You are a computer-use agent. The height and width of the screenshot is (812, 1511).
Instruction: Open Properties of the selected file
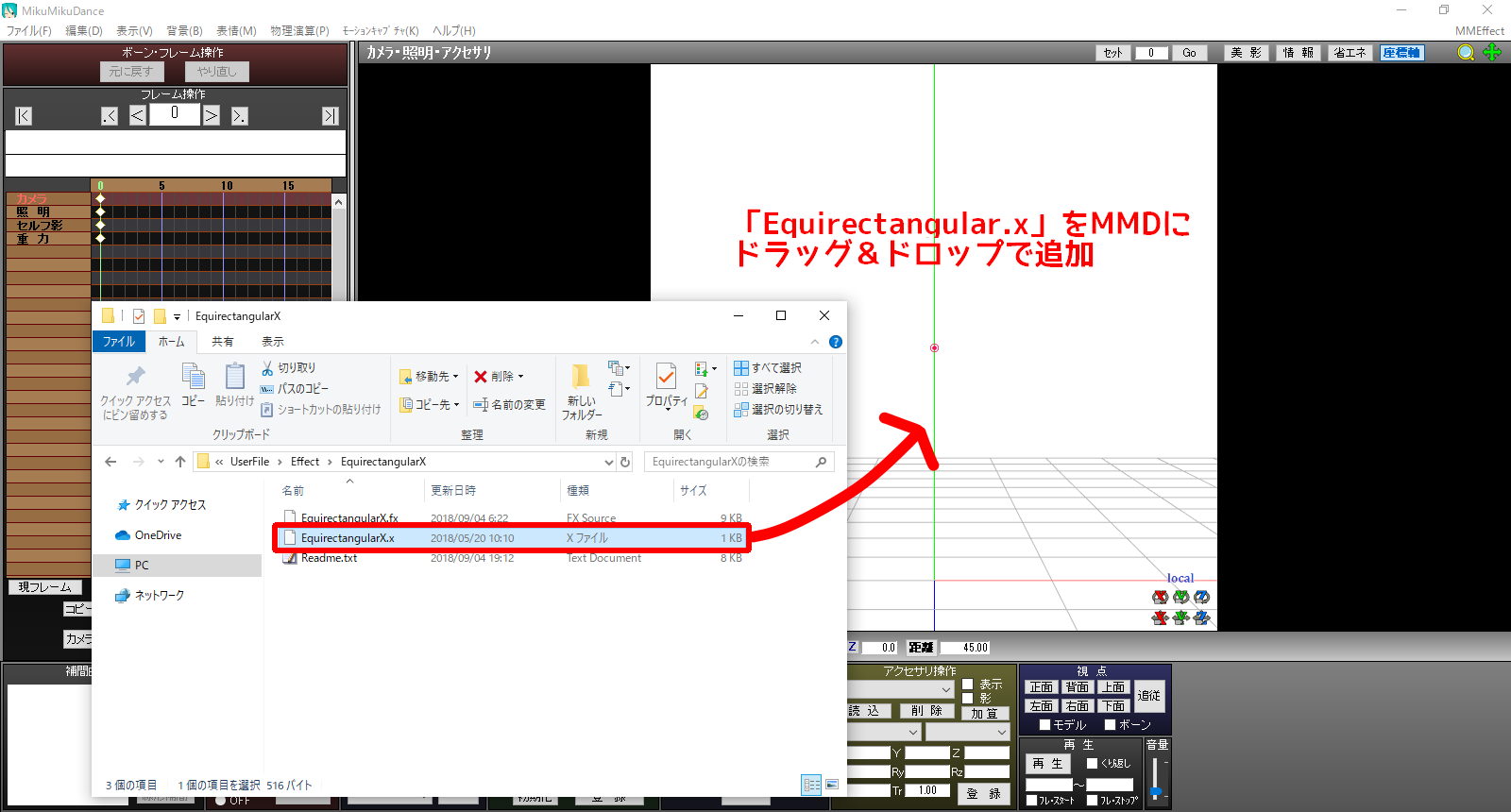[x=666, y=386]
